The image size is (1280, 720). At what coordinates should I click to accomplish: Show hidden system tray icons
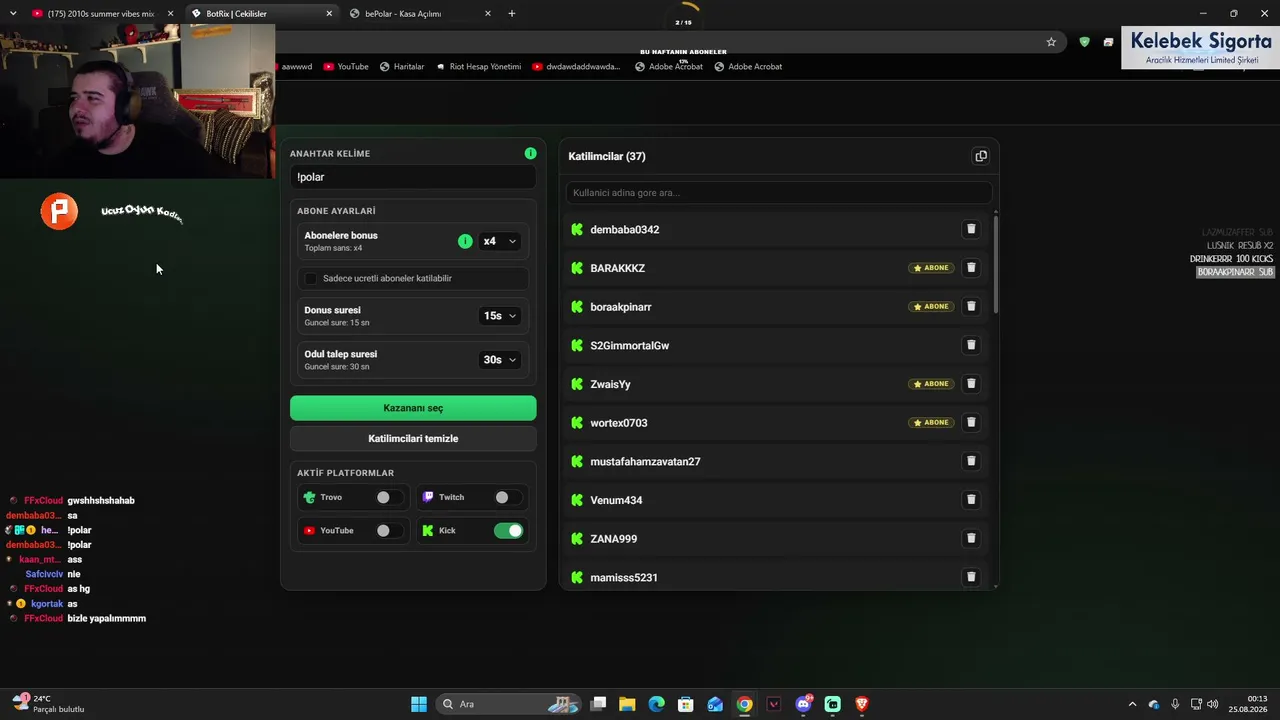point(1132,704)
